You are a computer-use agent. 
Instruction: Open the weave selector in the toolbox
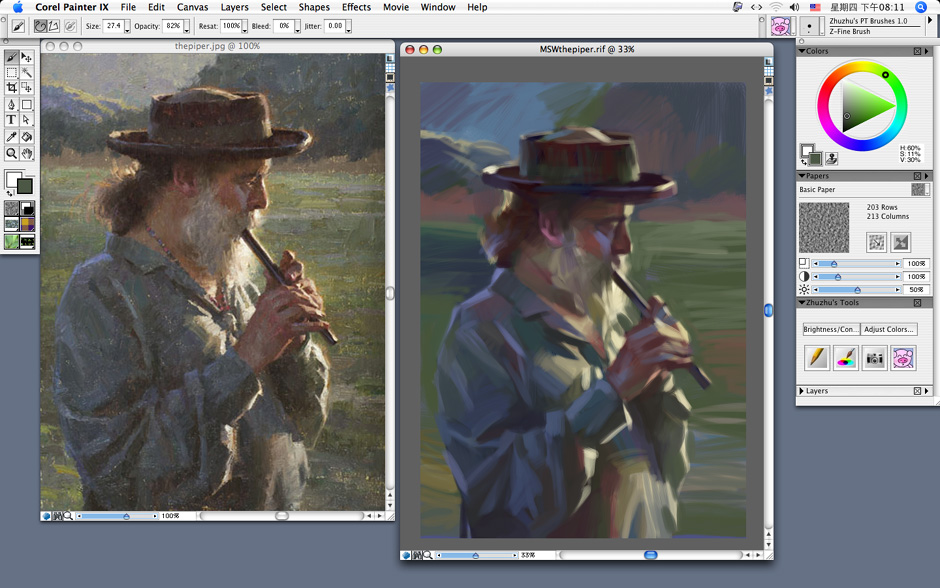pyautogui.click(x=28, y=224)
